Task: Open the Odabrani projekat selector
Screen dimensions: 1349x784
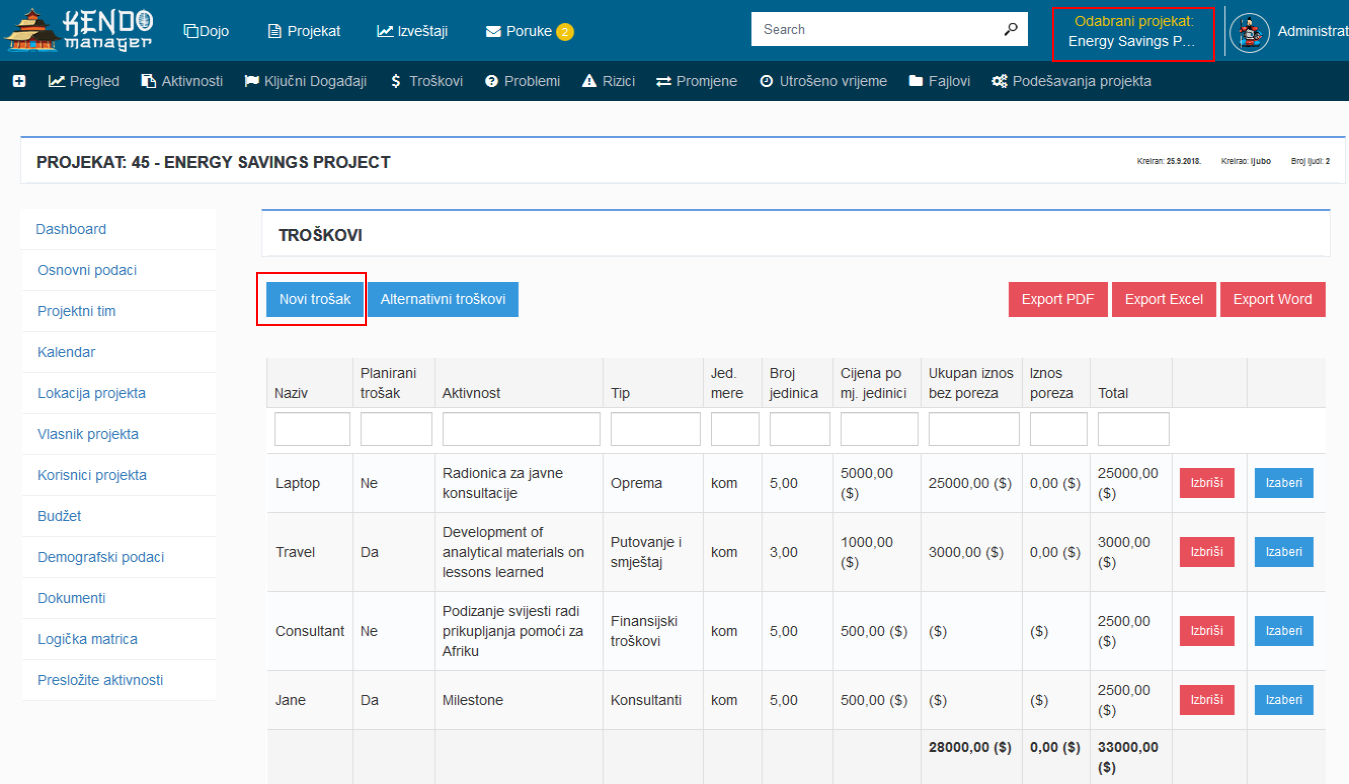Action: click(1133, 34)
